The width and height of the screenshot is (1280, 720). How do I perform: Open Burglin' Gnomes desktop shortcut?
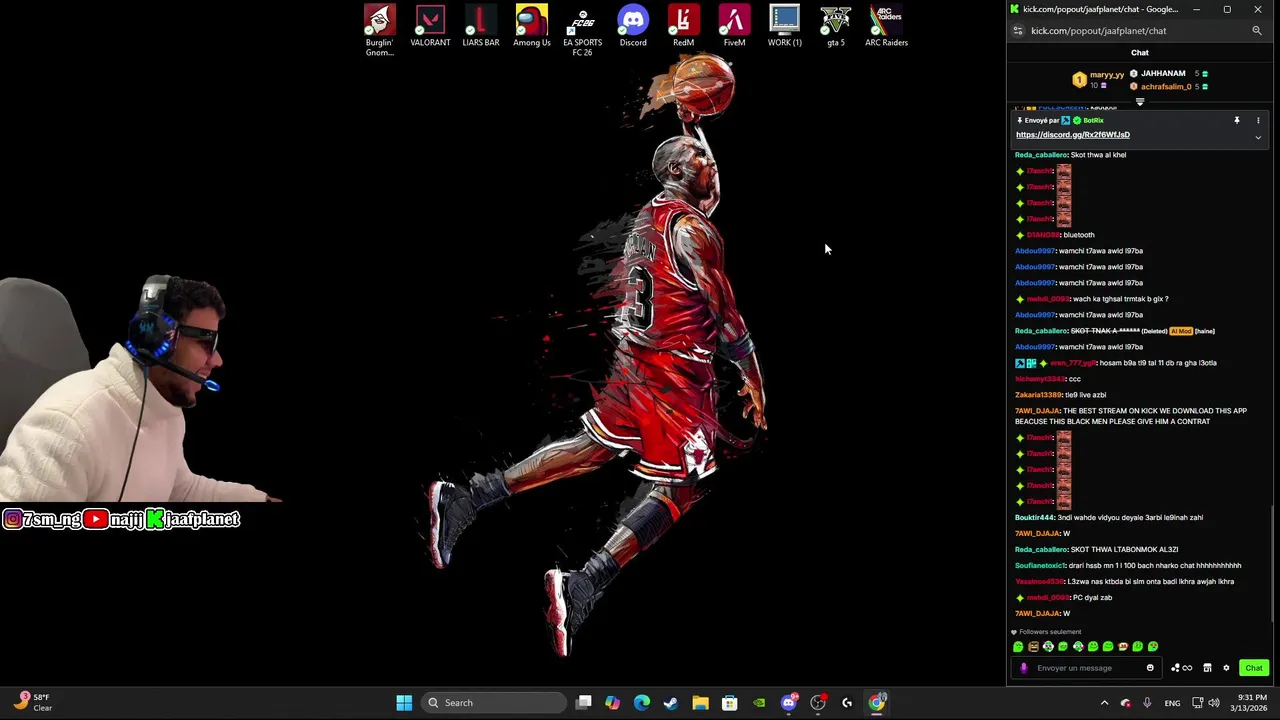click(379, 30)
